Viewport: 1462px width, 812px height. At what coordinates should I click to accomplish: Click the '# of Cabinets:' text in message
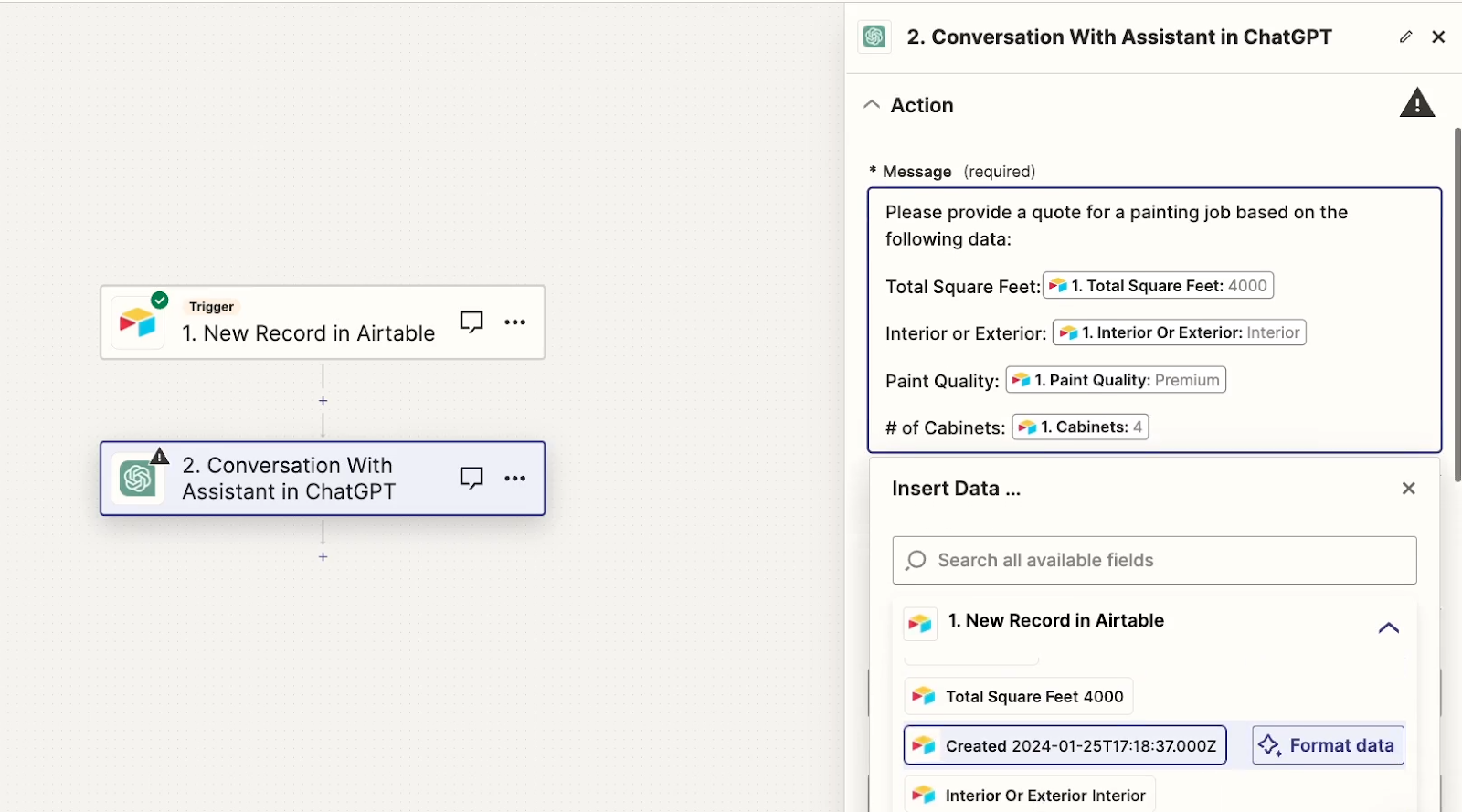pos(945,427)
